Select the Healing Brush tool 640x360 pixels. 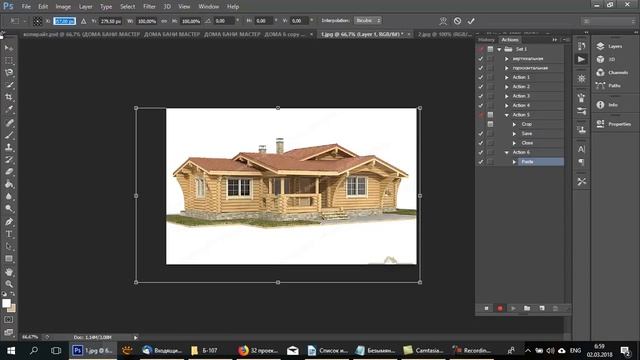point(9,122)
